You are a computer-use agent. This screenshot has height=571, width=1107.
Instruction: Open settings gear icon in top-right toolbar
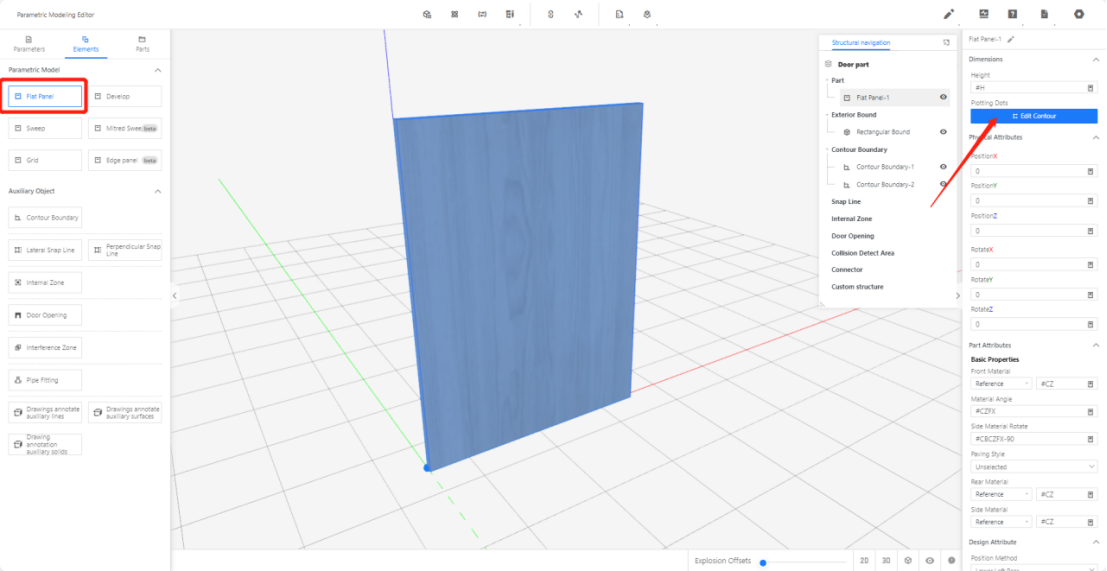[x=1079, y=14]
